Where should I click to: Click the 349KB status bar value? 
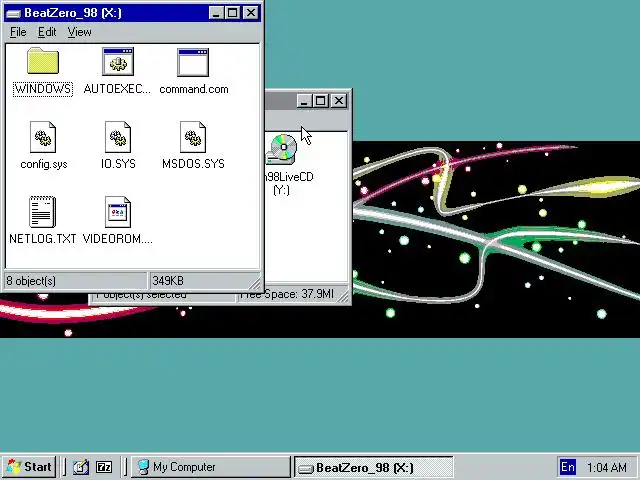pos(168,281)
